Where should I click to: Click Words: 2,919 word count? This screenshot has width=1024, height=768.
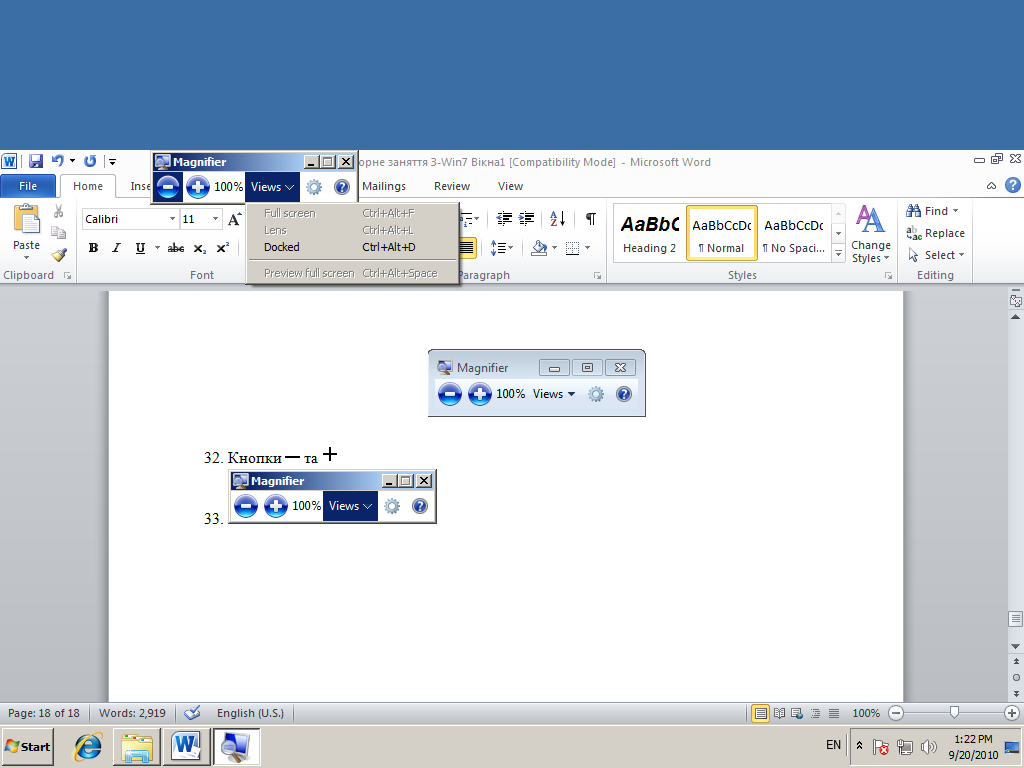pos(132,713)
